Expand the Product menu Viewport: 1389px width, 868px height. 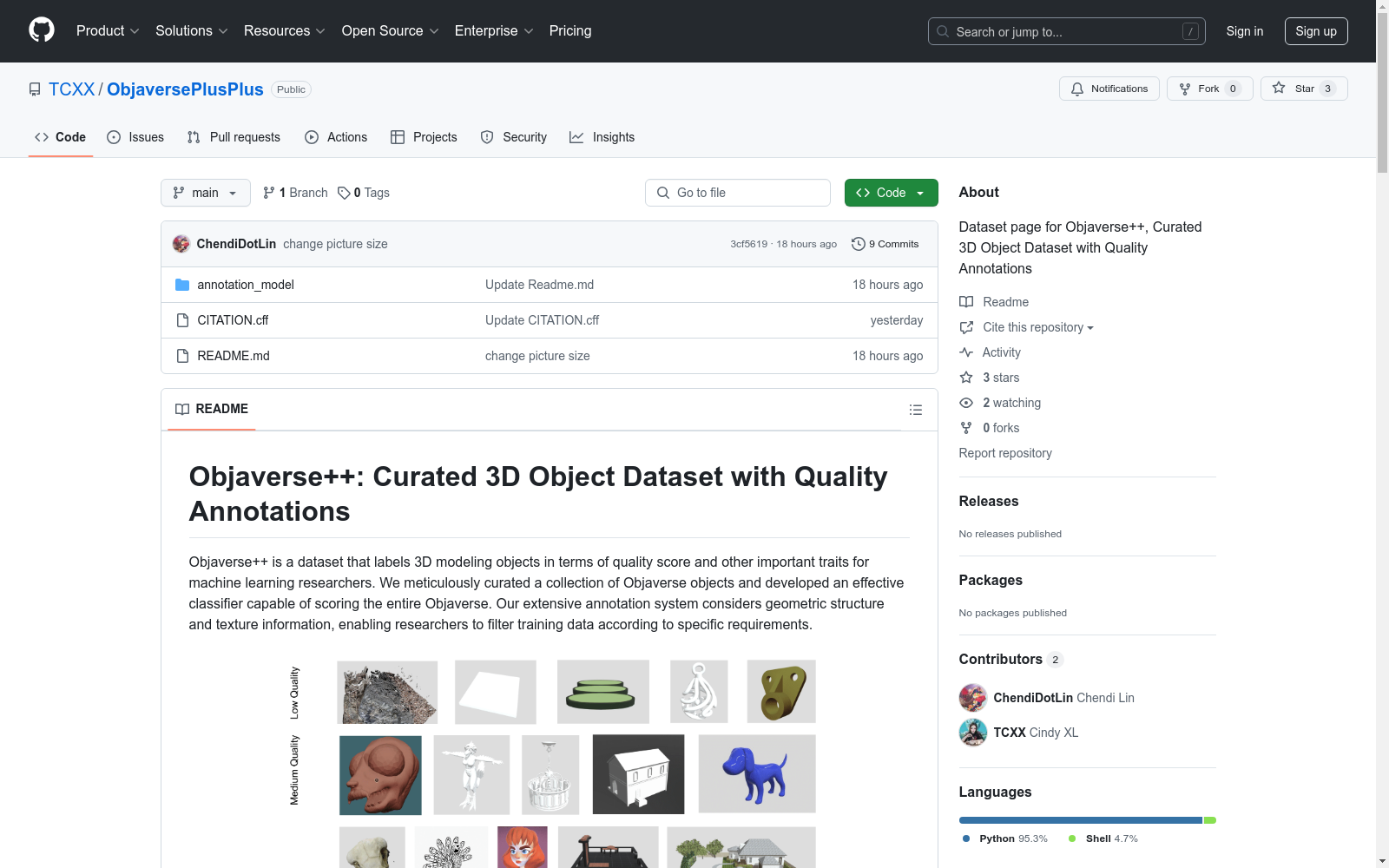click(x=108, y=30)
